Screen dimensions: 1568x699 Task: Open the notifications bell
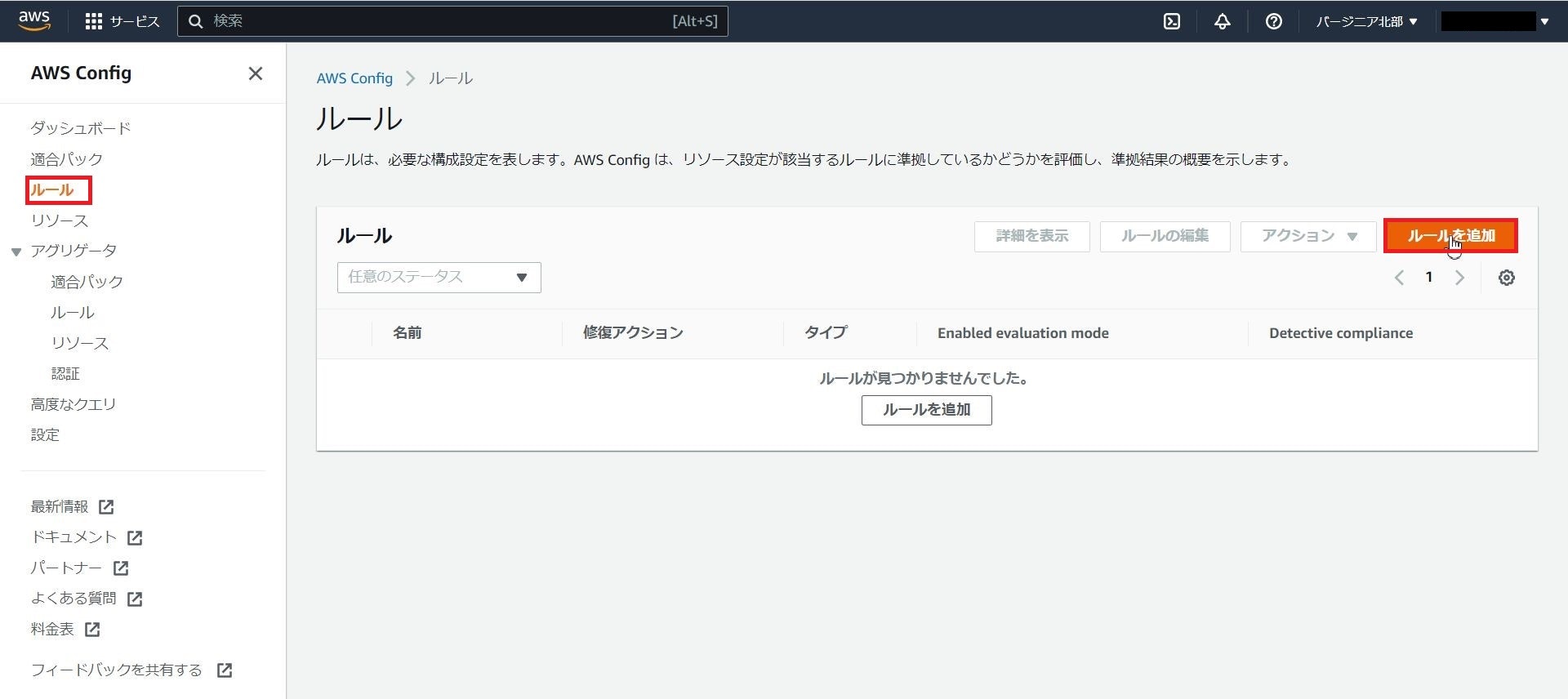coord(1222,21)
